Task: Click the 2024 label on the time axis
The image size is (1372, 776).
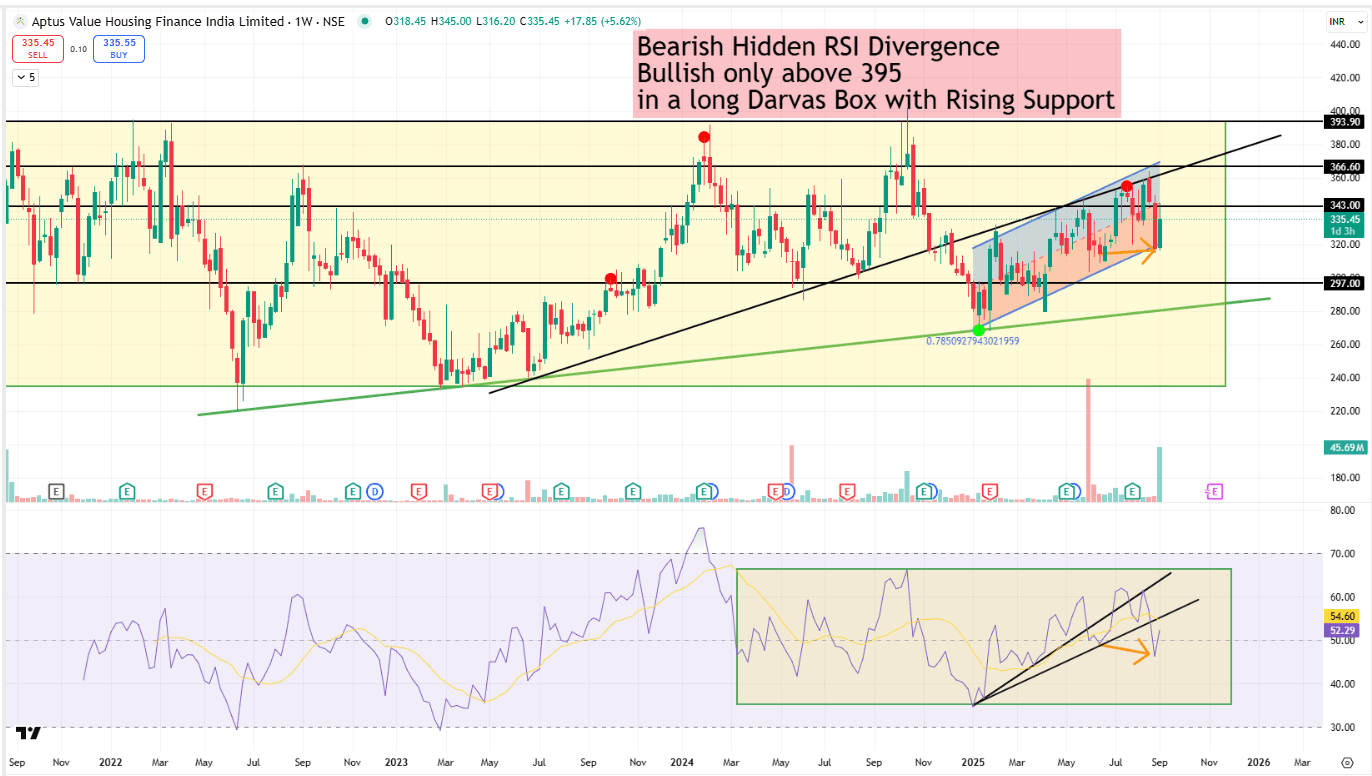Action: click(x=684, y=762)
